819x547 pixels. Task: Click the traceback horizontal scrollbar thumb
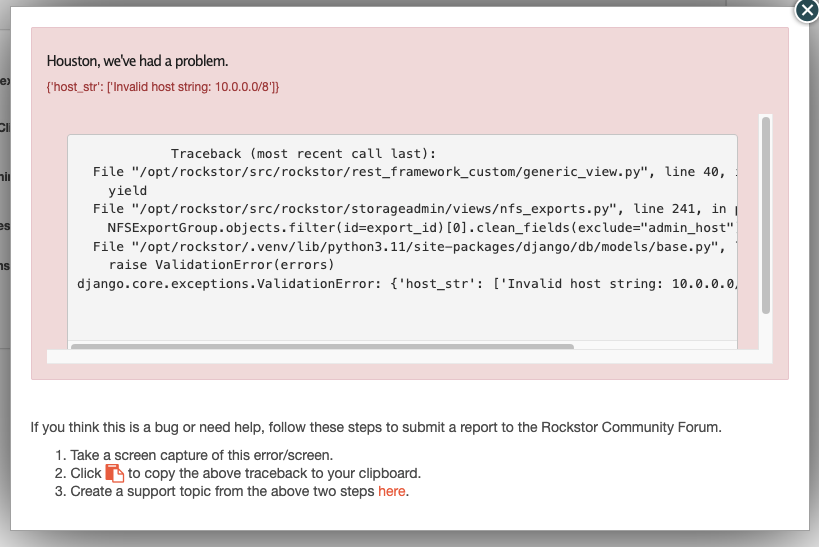[x=322, y=348]
